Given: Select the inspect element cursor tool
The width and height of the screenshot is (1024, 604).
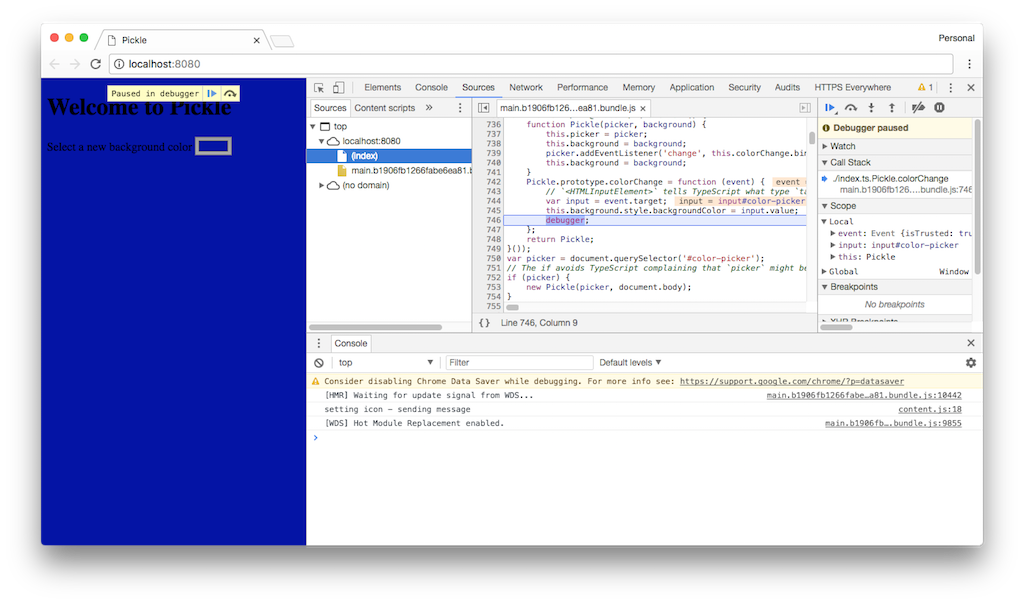Looking at the screenshot, I should click(x=318, y=87).
